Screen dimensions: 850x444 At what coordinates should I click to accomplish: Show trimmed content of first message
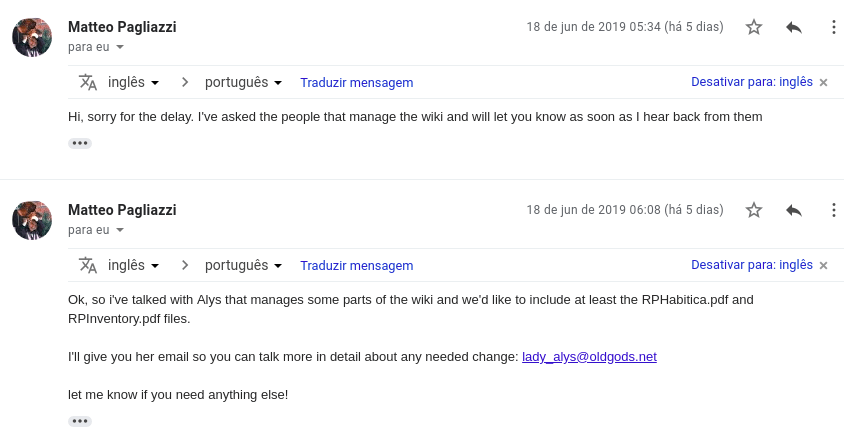tap(80, 143)
